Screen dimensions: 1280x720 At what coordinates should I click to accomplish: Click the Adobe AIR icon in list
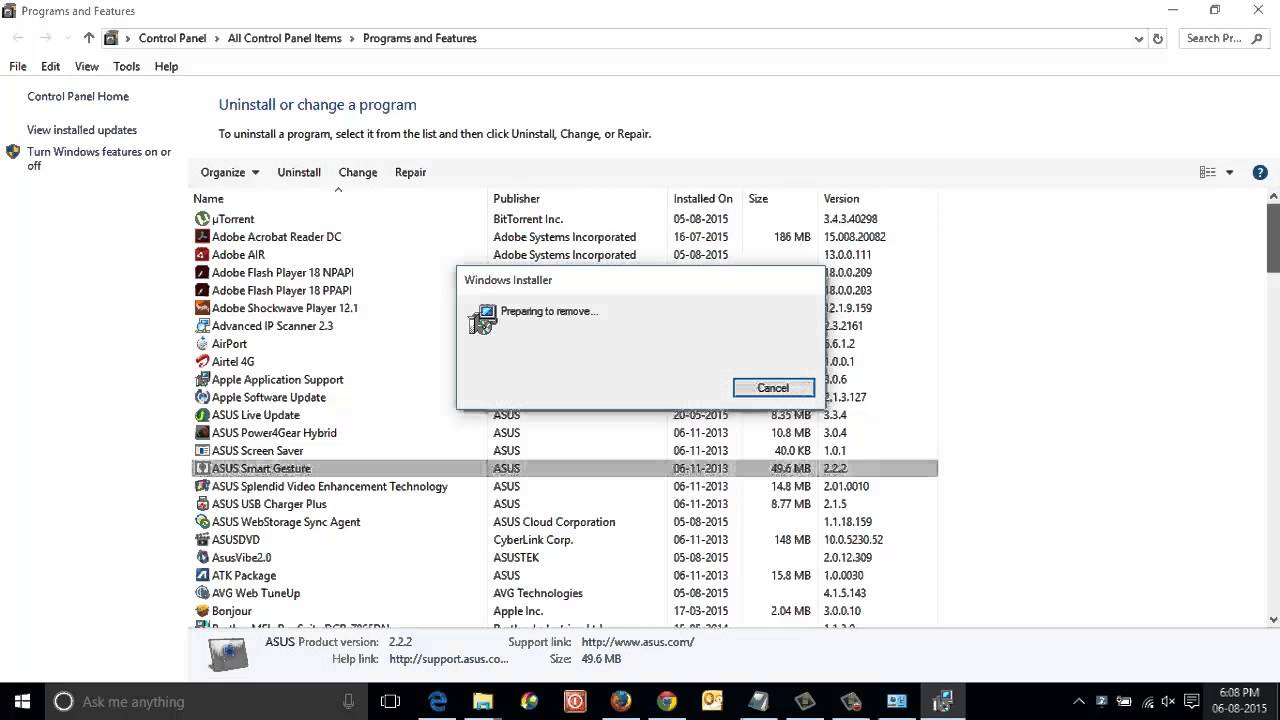pyautogui.click(x=202, y=255)
